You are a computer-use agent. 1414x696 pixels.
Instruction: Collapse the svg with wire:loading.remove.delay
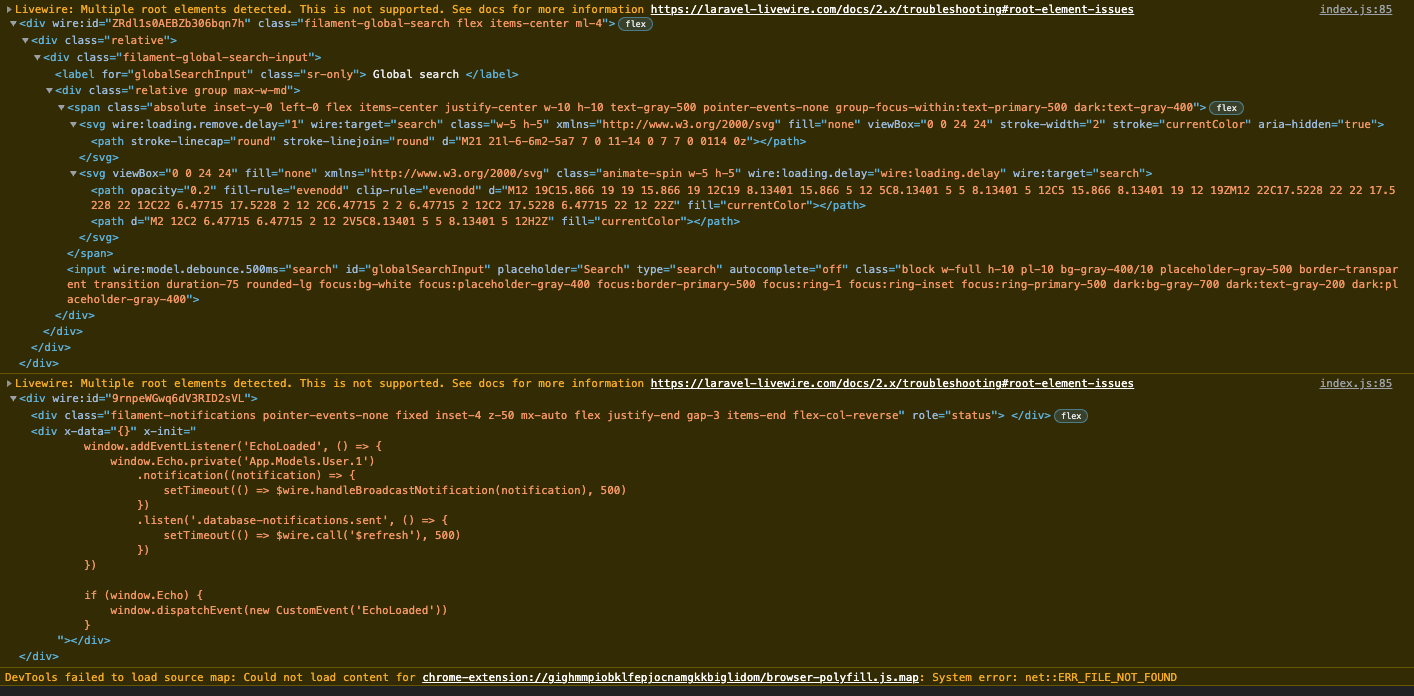coord(72,124)
